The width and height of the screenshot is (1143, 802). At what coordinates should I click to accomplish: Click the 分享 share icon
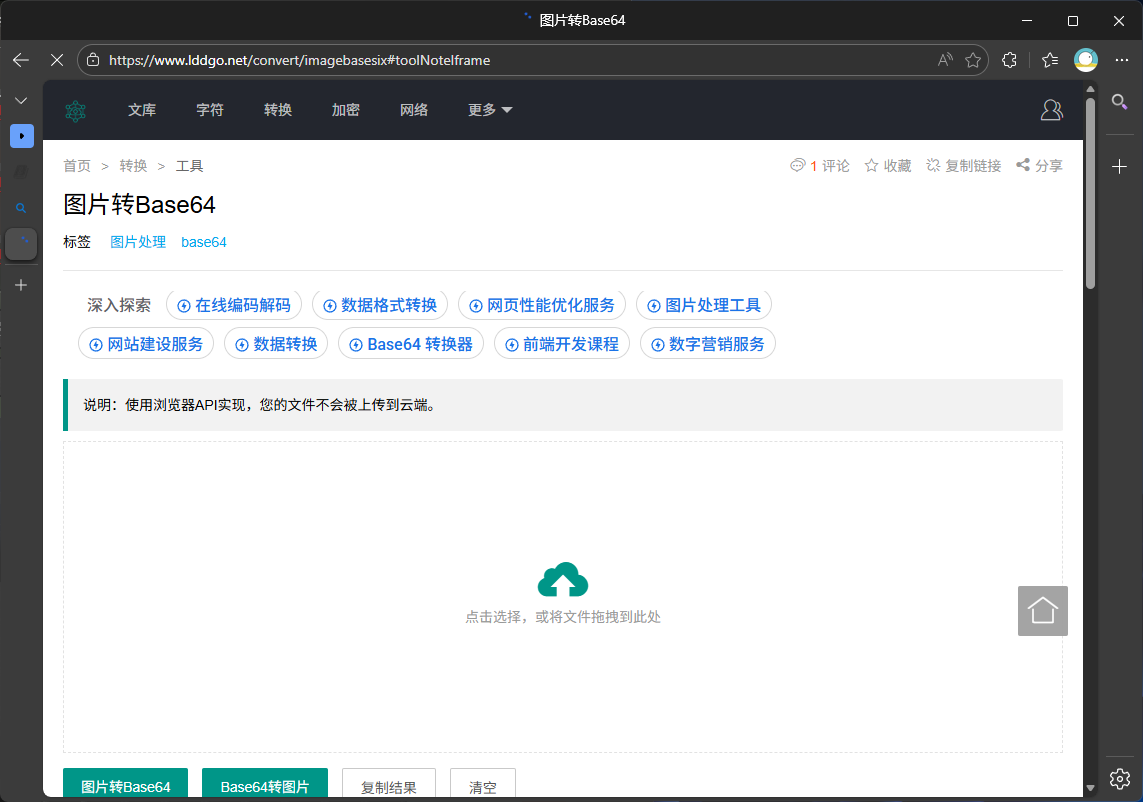tap(1023, 166)
